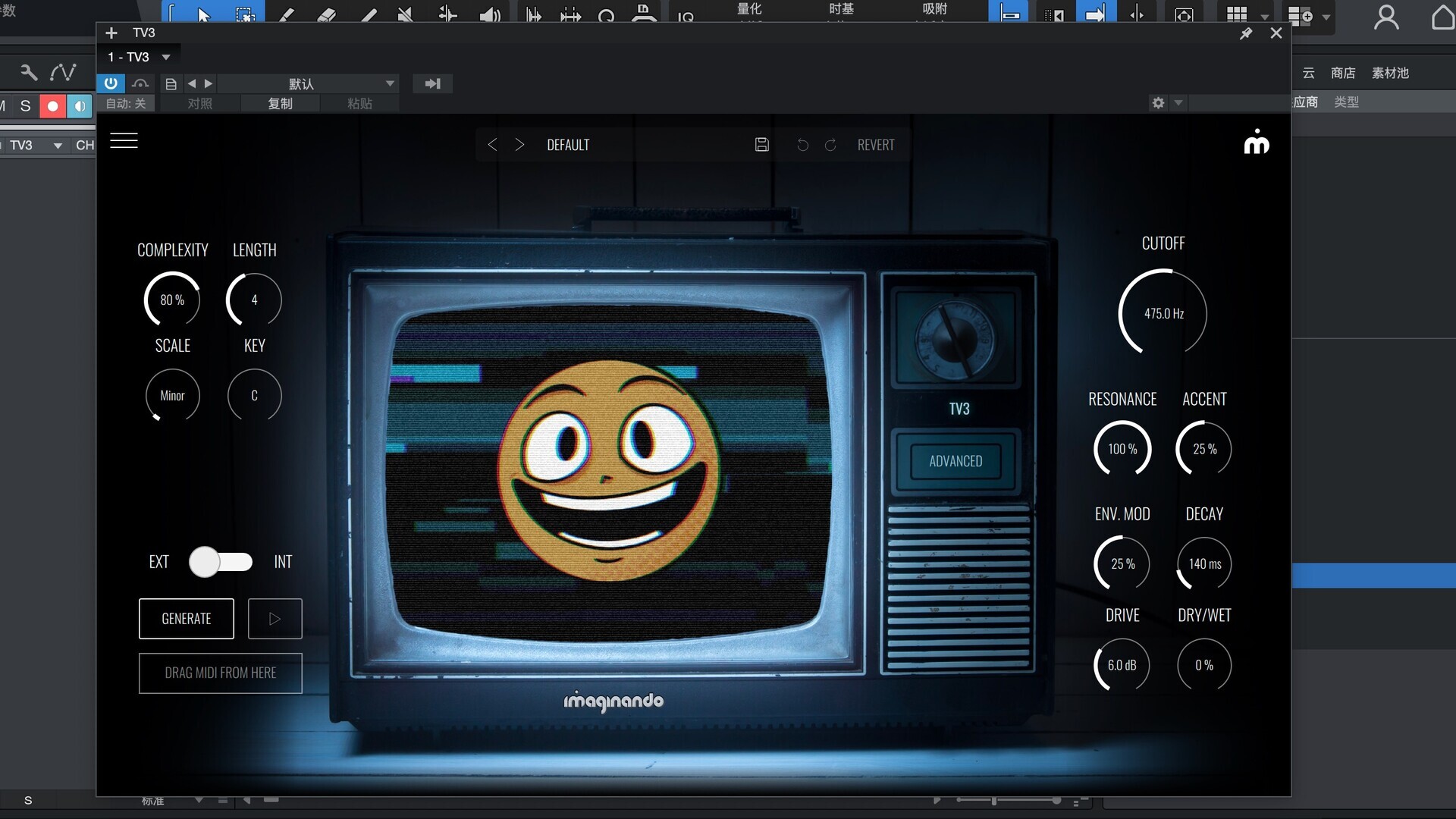Open the TV3 track name dropdown
The width and height of the screenshot is (1456, 819).
click(x=58, y=146)
